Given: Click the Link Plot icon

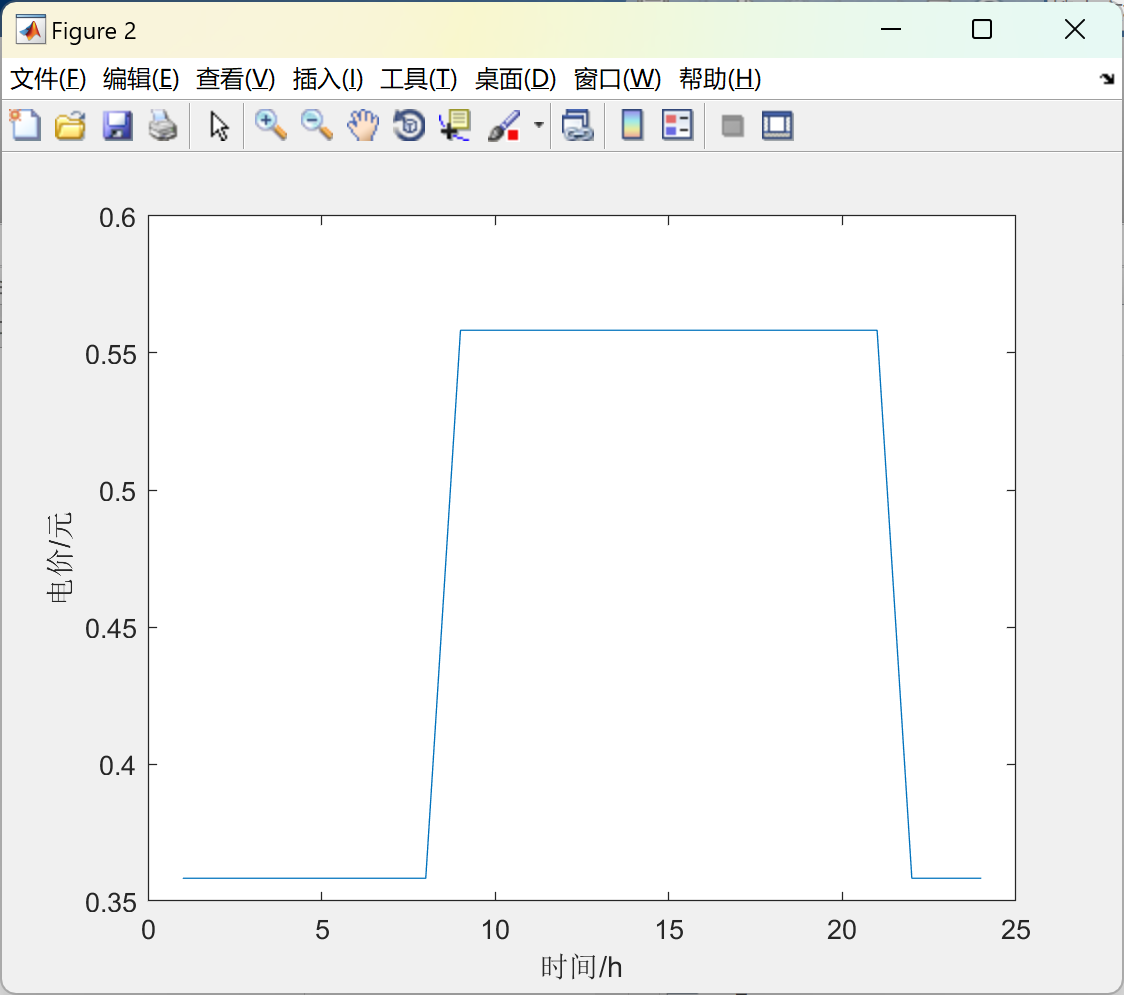Looking at the screenshot, I should 577,125.
